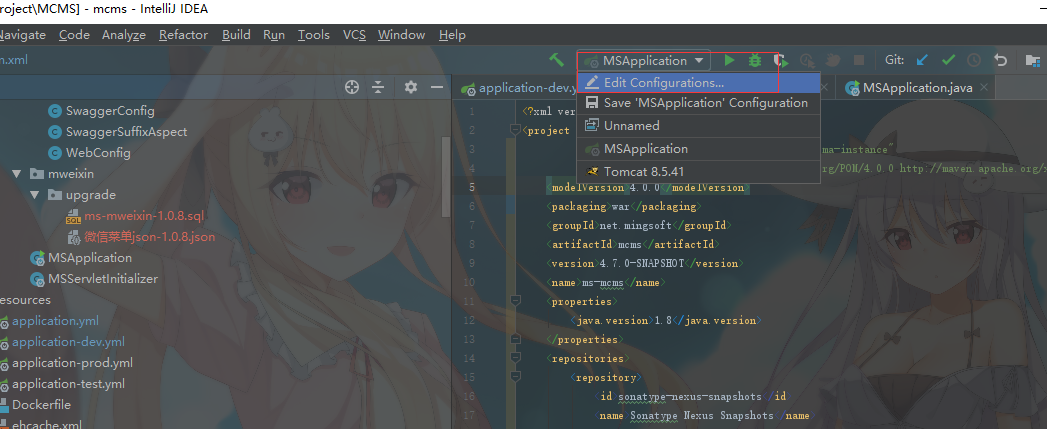Pick the Unnamed run configuration
1047x429 pixels.
(x=698, y=126)
